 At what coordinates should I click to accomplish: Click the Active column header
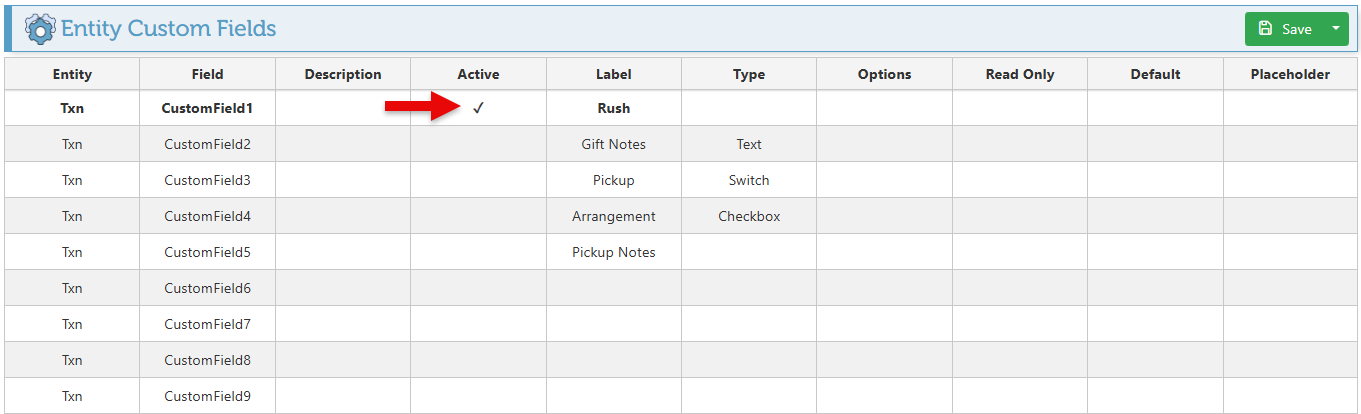pyautogui.click(x=478, y=74)
